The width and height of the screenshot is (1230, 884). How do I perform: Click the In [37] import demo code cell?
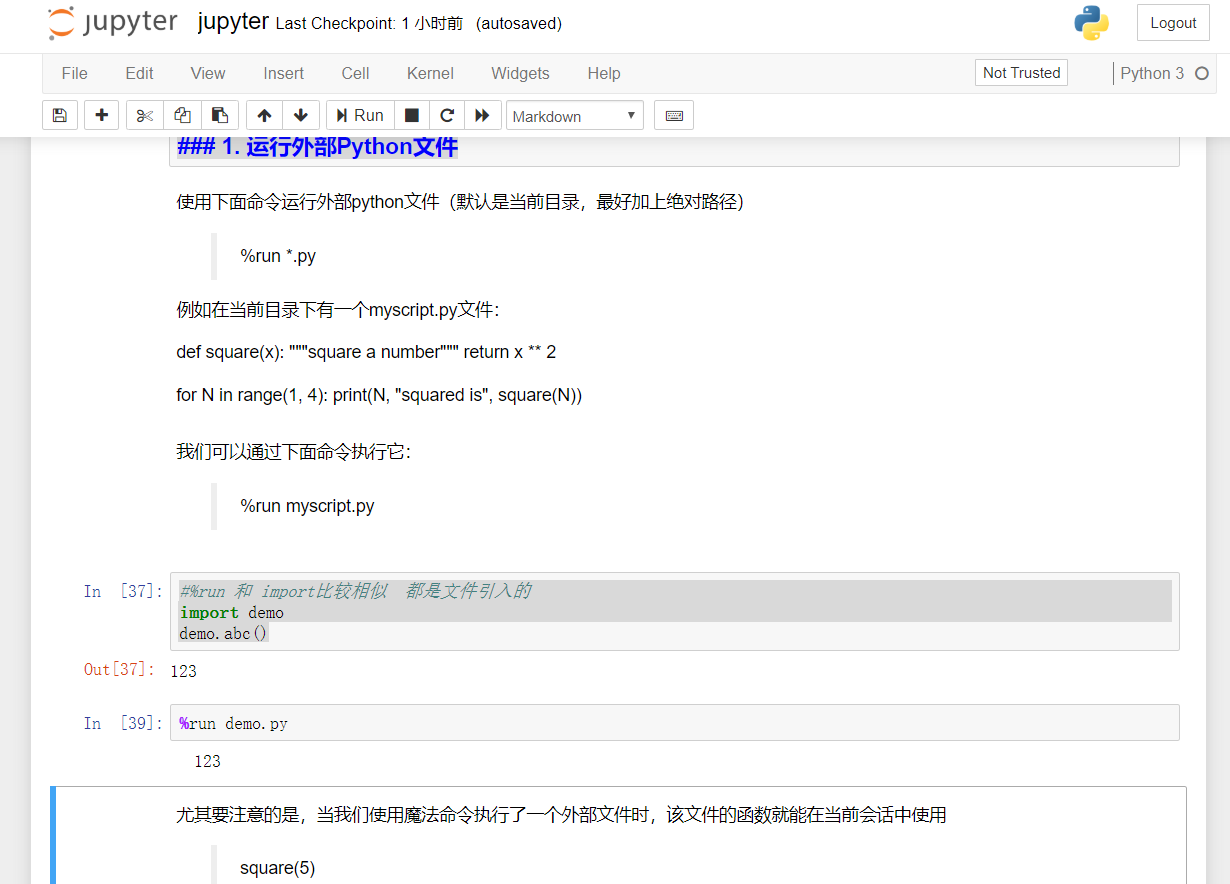pyautogui.click(x=675, y=611)
